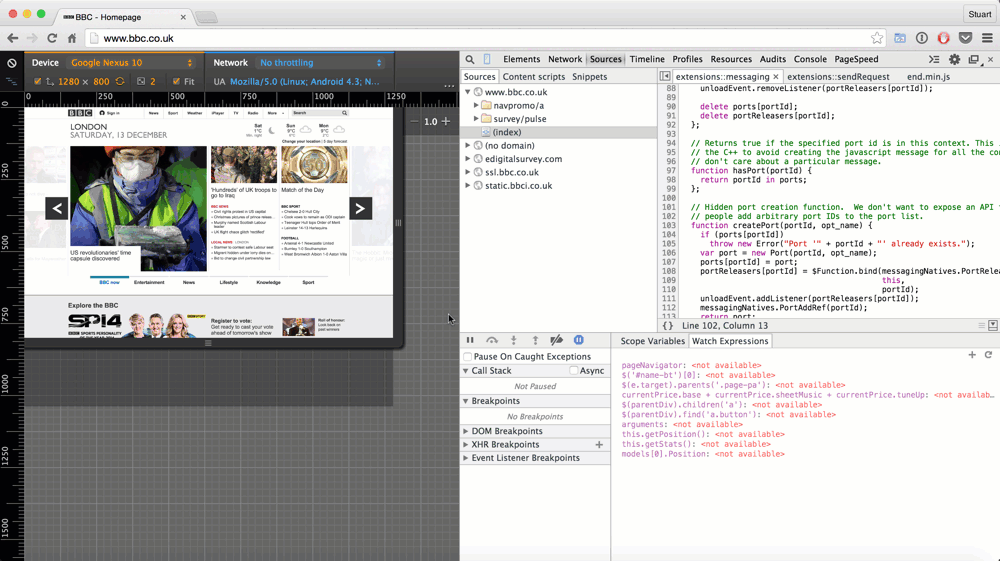Zoom in emulated view plus icon
The height and width of the screenshot is (561, 1000).
click(446, 121)
